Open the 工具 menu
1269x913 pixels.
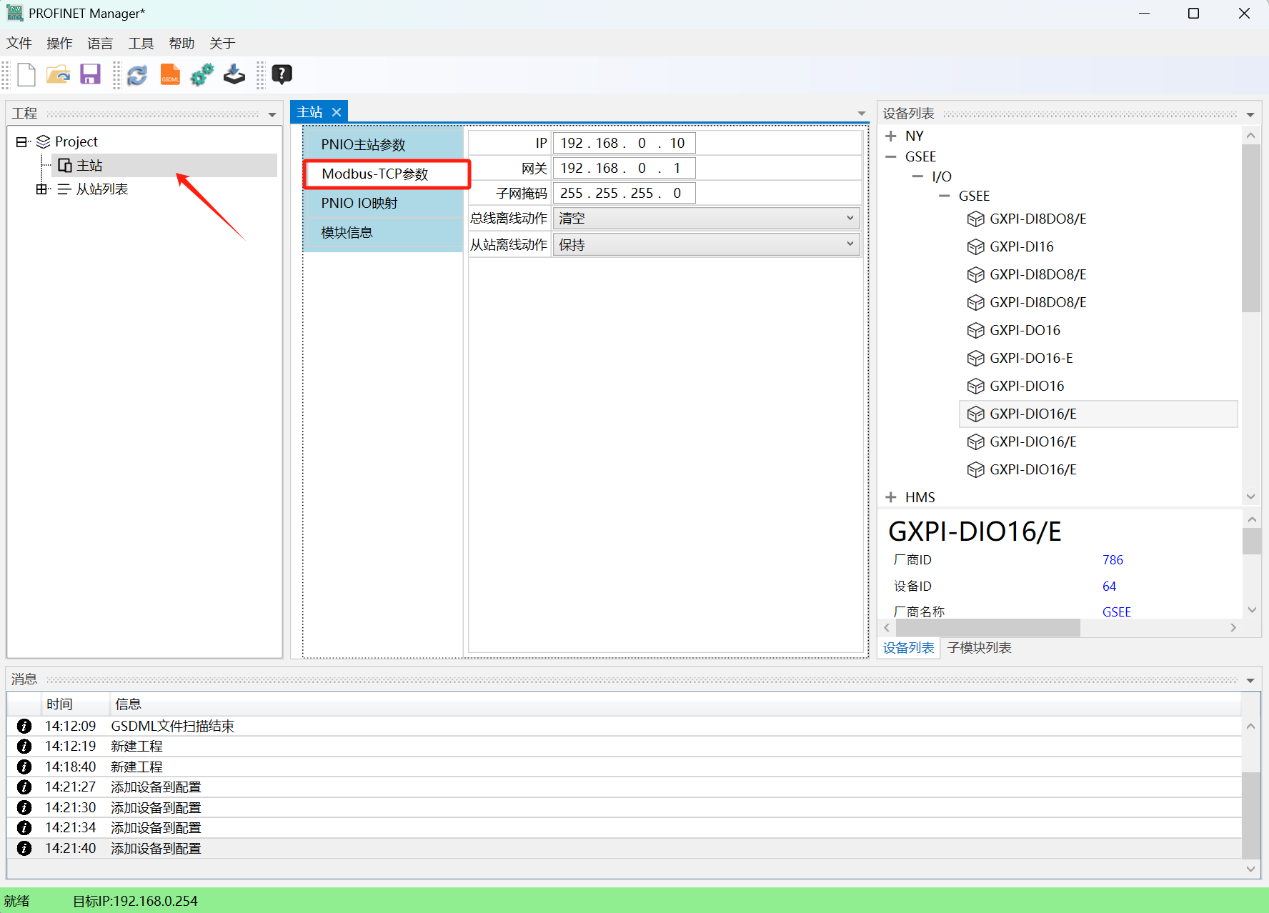[x=141, y=43]
